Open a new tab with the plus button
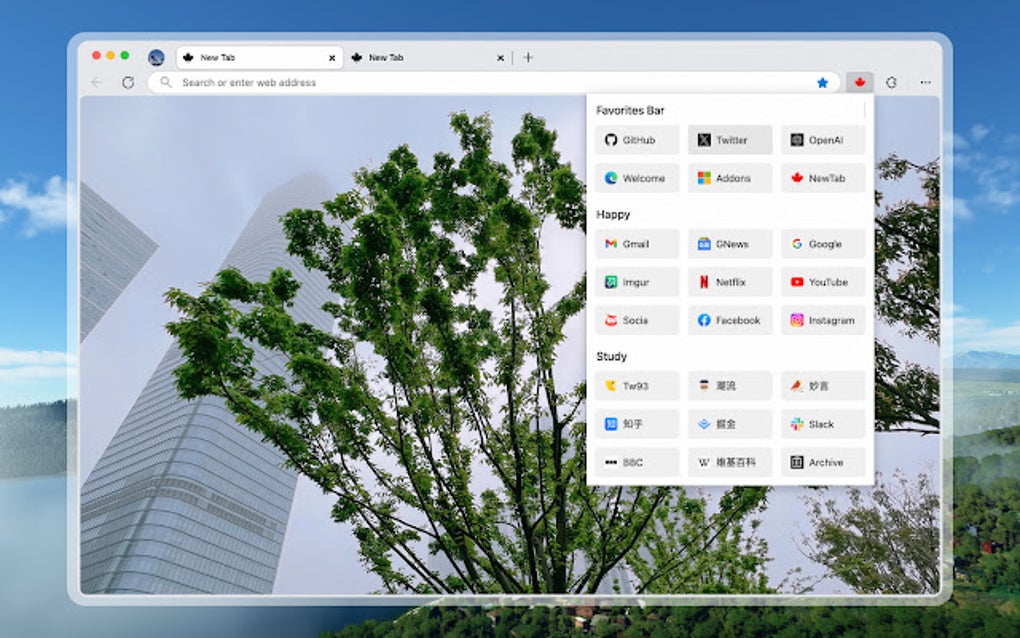This screenshot has width=1020, height=638. (x=527, y=57)
